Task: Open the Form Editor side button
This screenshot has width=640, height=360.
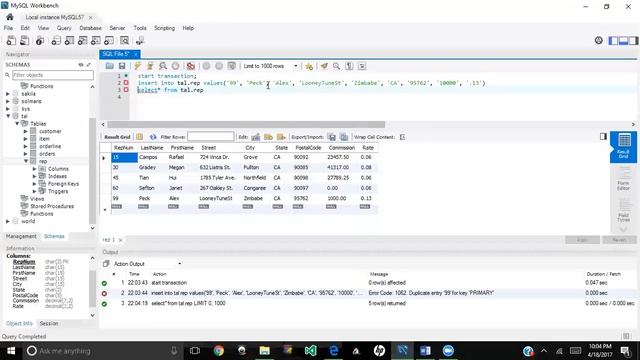Action: (x=623, y=179)
